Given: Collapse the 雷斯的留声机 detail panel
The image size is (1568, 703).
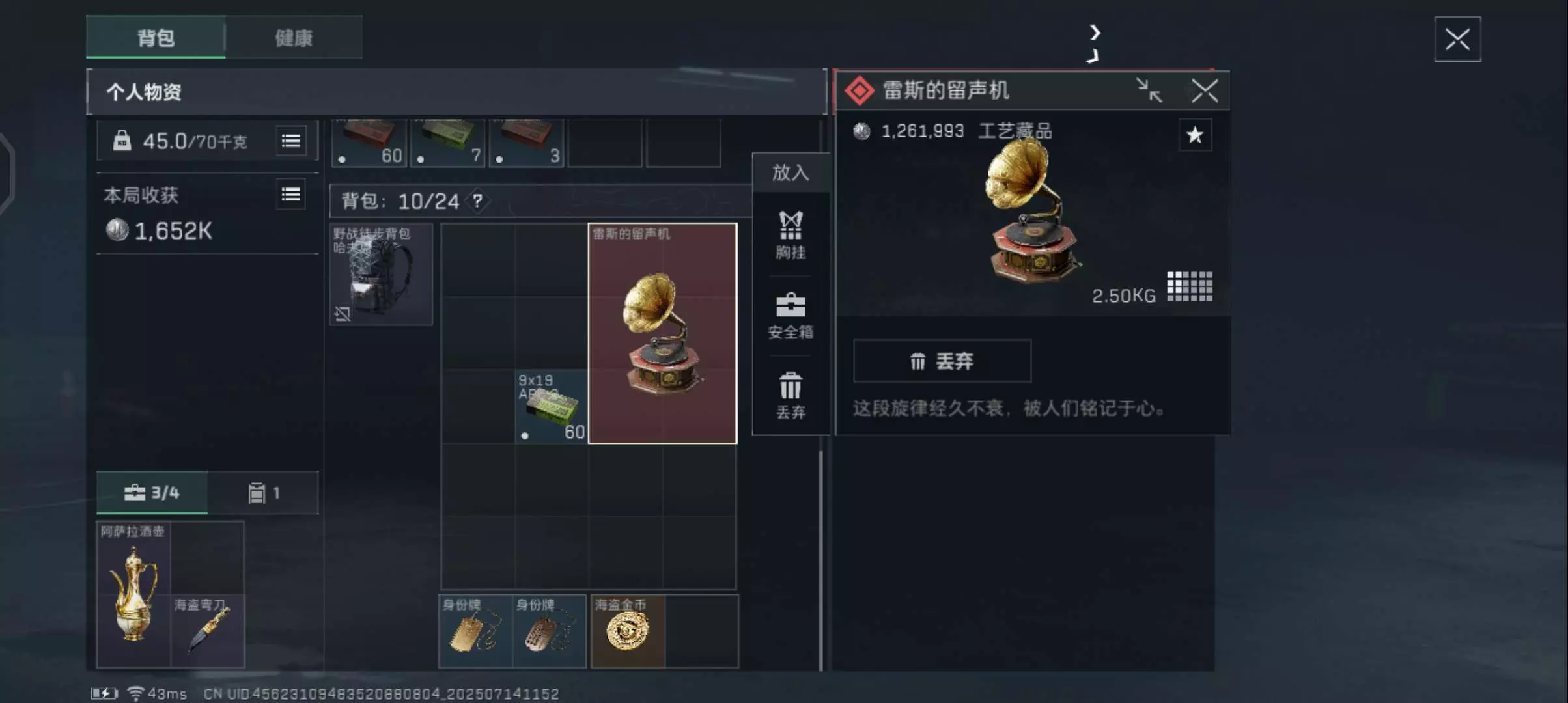Looking at the screenshot, I should click(x=1149, y=90).
